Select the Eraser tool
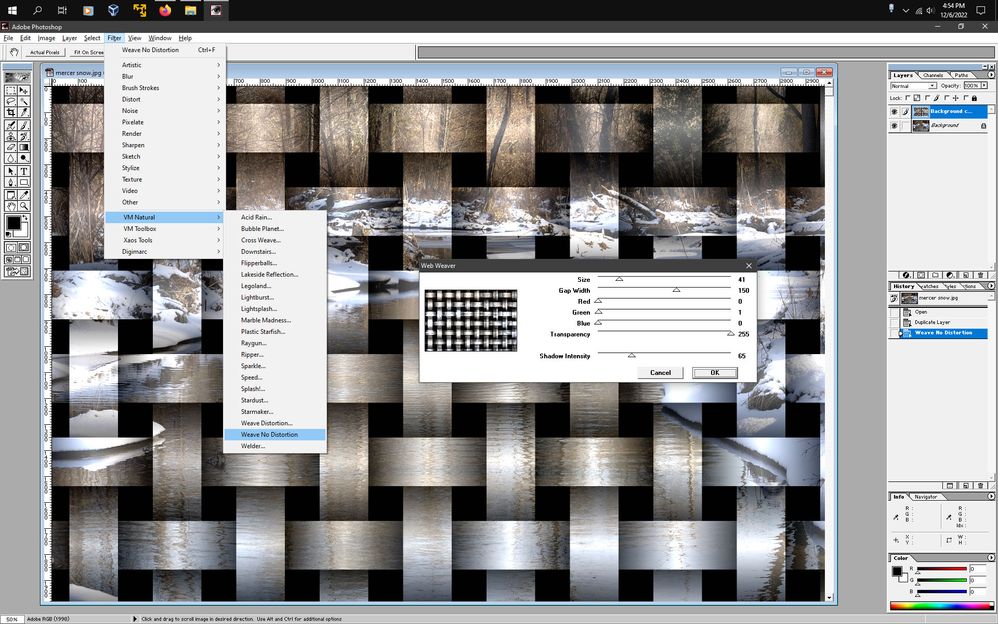The image size is (998, 624). pyautogui.click(x=11, y=147)
